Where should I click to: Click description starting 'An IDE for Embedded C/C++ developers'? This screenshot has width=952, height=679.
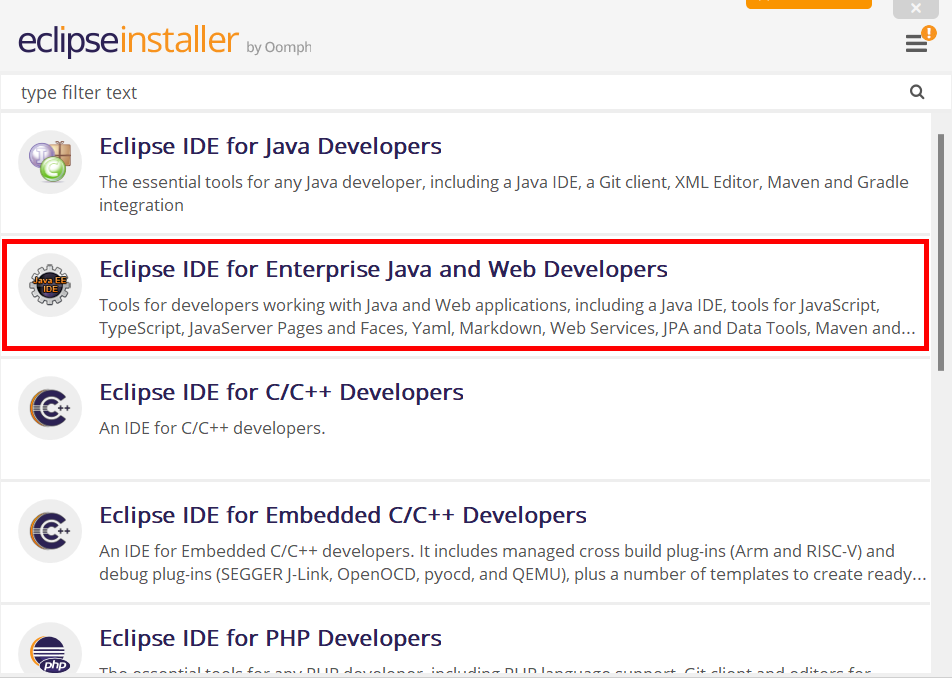(512, 562)
